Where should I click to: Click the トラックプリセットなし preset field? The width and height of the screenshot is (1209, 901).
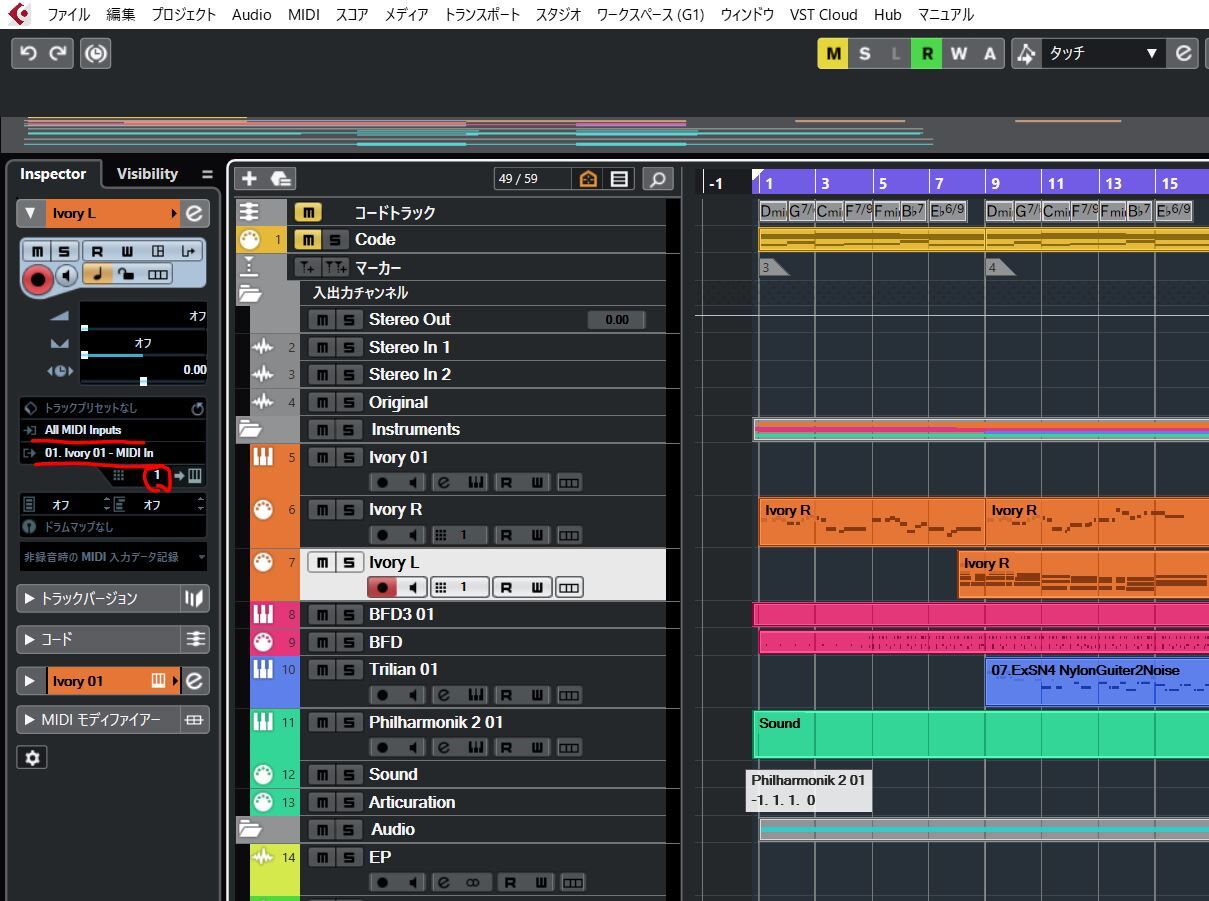click(x=102, y=408)
